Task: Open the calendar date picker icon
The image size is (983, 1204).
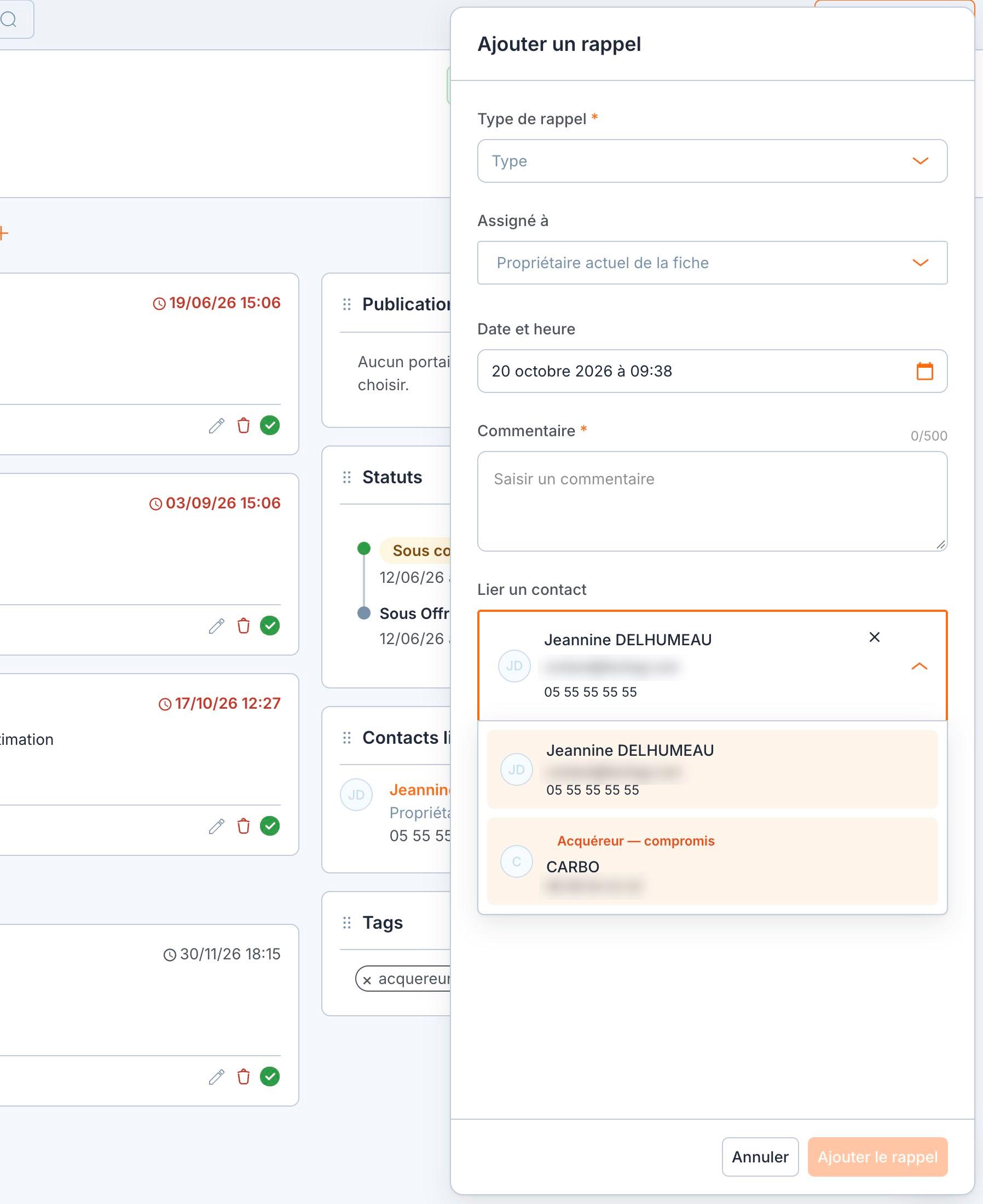Action: (x=924, y=372)
